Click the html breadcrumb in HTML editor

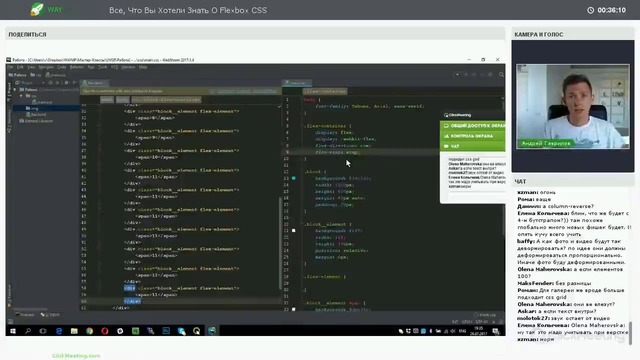tap(107, 100)
